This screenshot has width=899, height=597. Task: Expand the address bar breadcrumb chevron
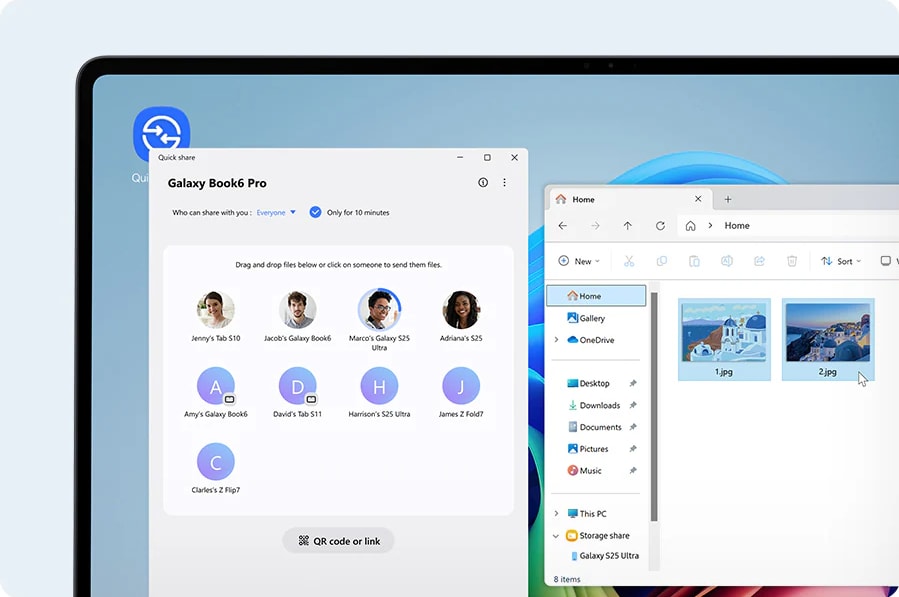click(710, 226)
